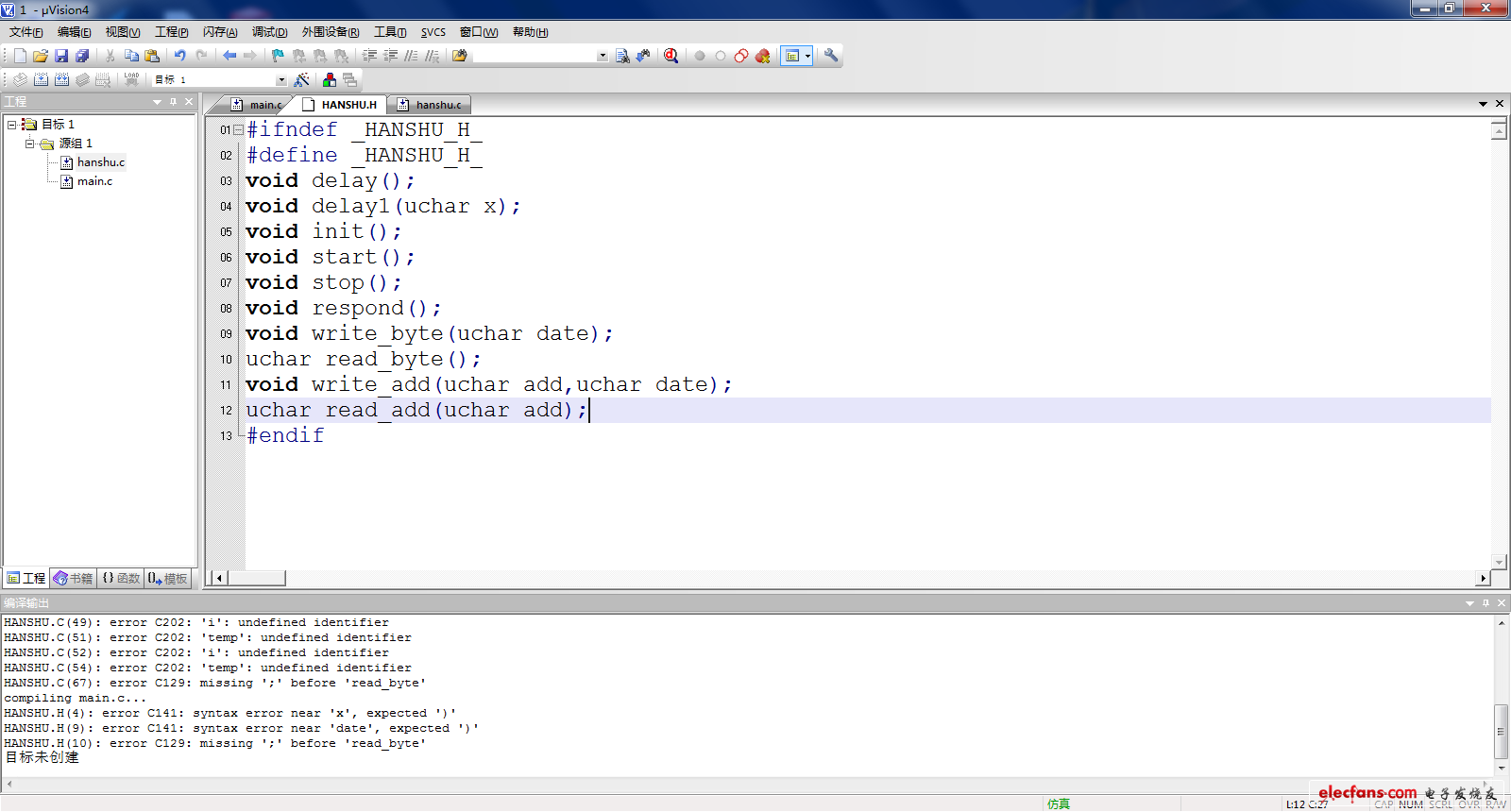Kill all breakpoints

click(x=762, y=56)
